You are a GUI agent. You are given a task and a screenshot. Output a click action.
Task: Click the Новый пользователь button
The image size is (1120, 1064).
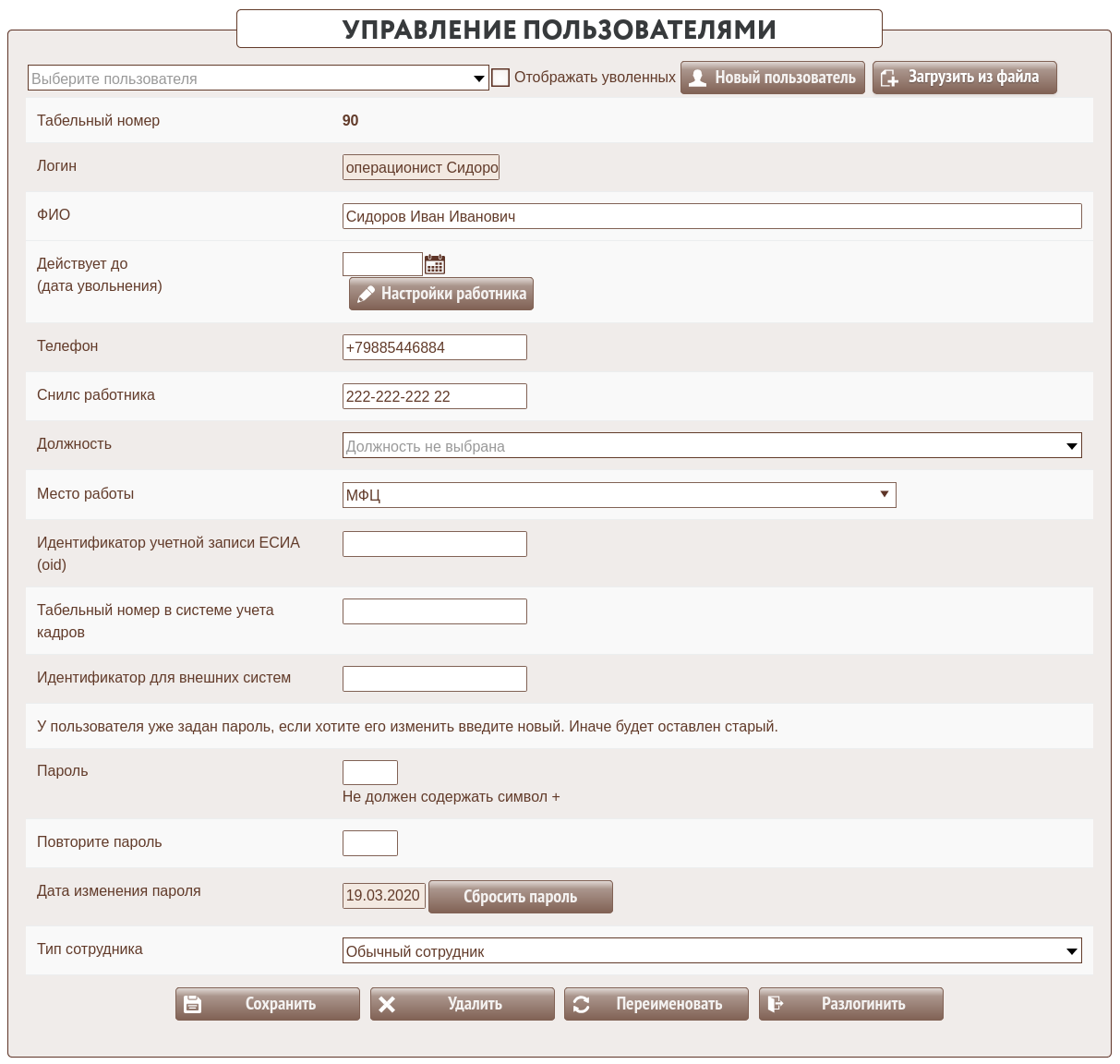[773, 78]
